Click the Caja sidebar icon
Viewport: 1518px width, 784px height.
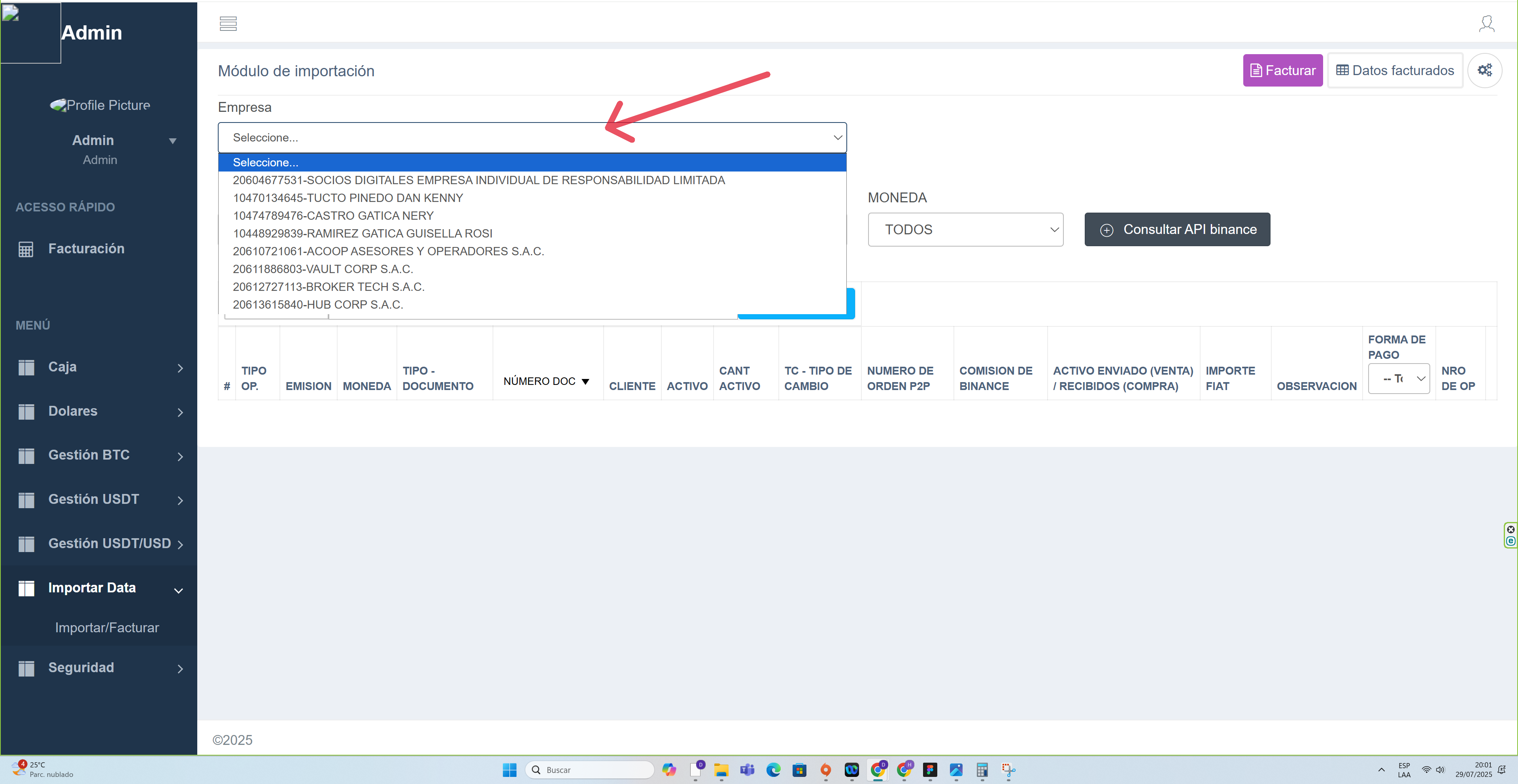pos(26,367)
